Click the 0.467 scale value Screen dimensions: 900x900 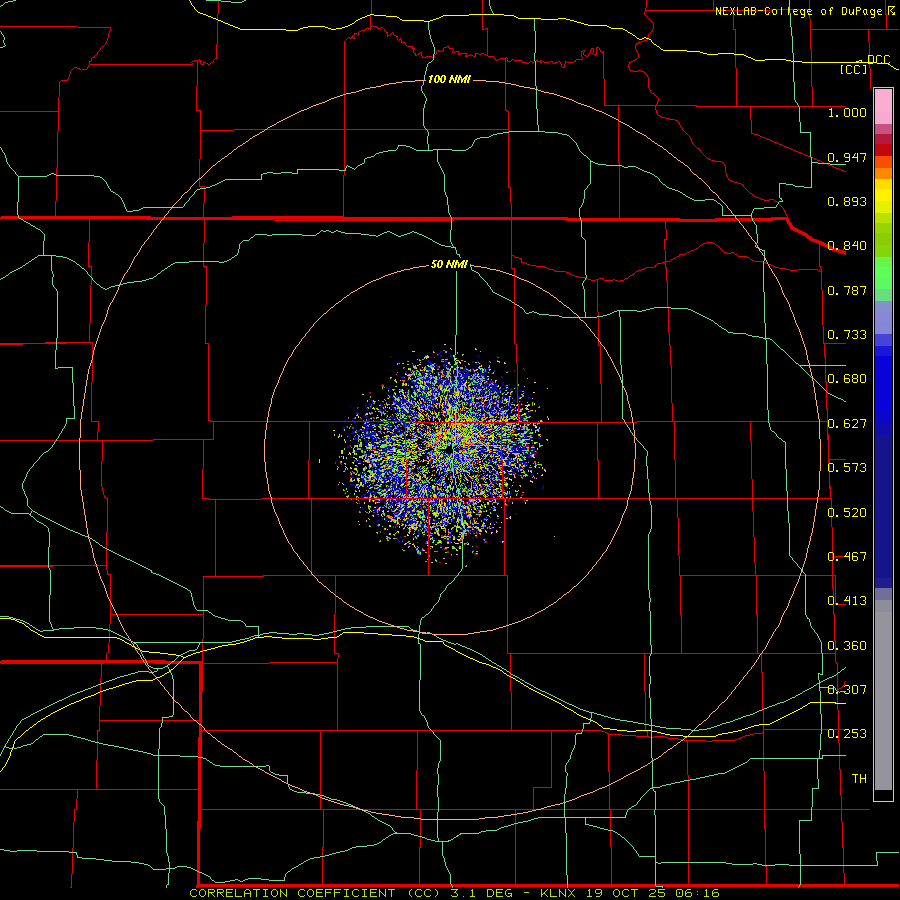coord(847,557)
